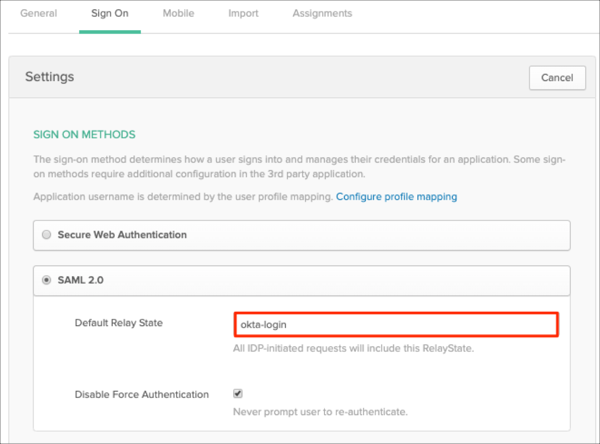The width and height of the screenshot is (600, 444).
Task: Open the Assignments tab
Action: tap(322, 14)
